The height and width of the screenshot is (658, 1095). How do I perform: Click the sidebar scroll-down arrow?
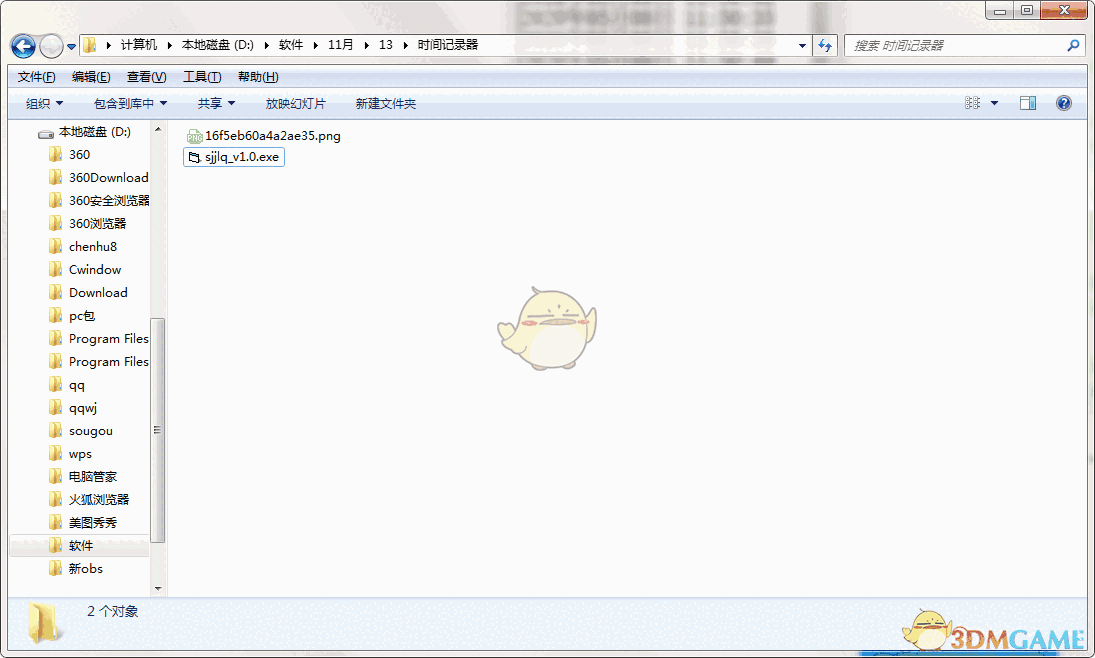pyautogui.click(x=158, y=588)
